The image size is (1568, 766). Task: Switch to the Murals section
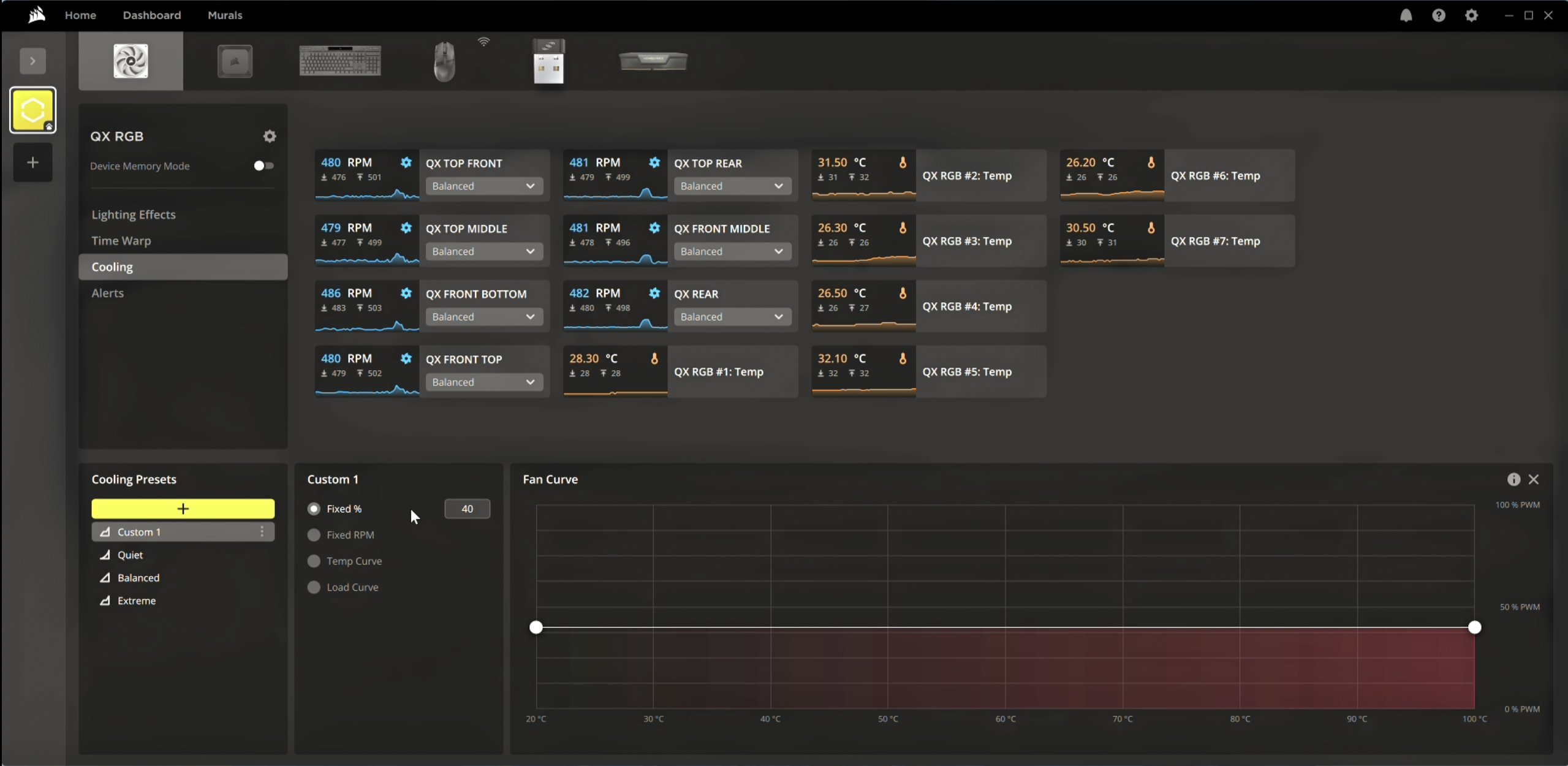[224, 15]
